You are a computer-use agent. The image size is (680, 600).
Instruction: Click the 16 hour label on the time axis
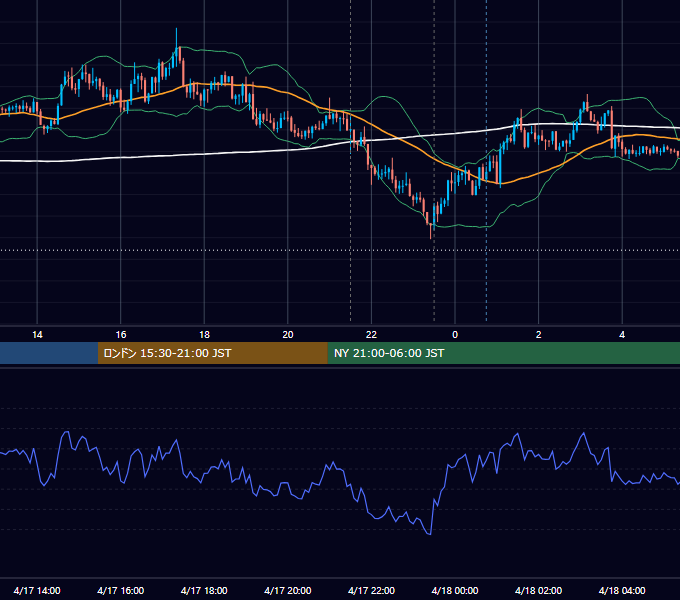121,335
